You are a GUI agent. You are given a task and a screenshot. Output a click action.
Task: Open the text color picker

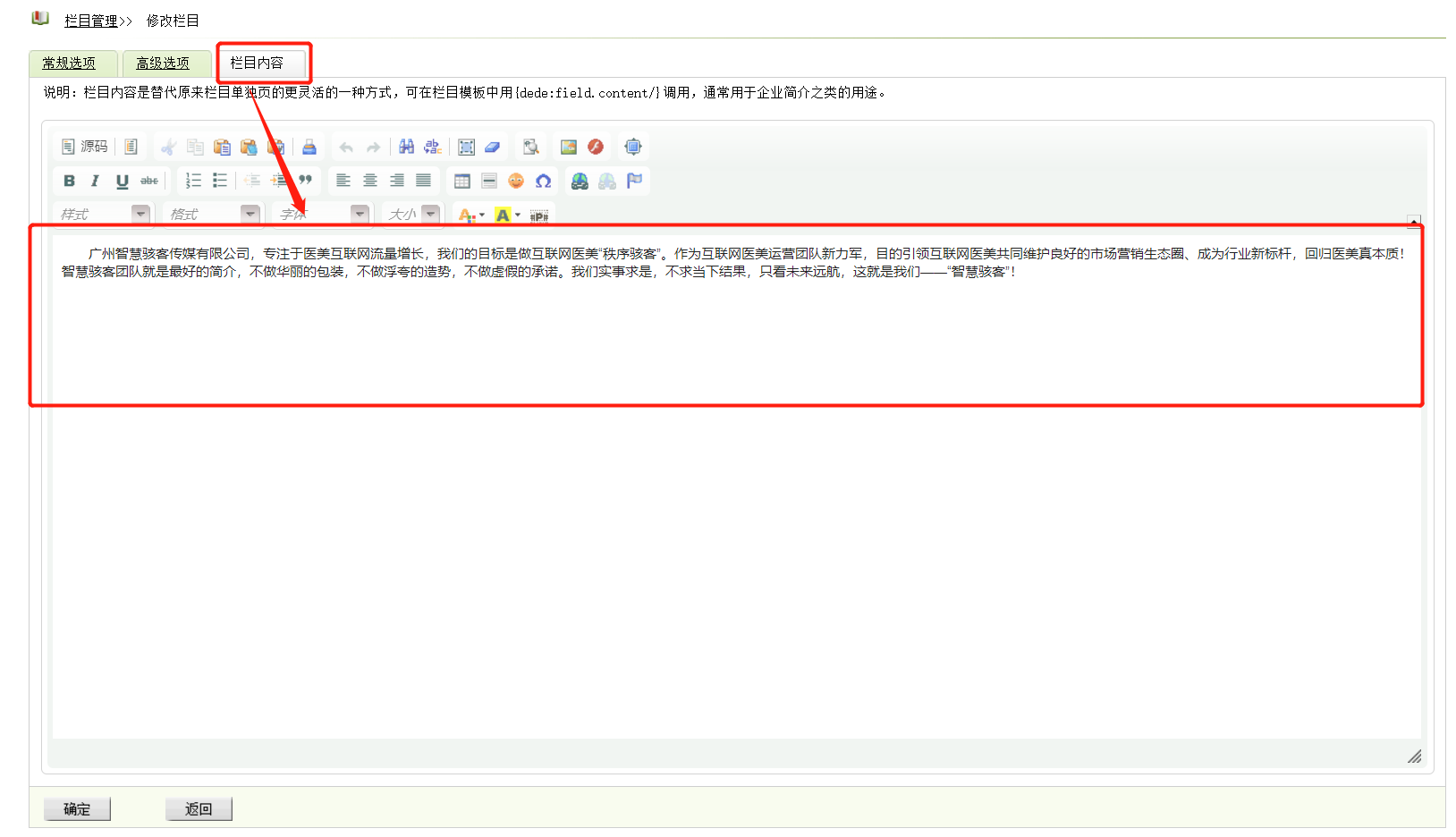(x=471, y=215)
